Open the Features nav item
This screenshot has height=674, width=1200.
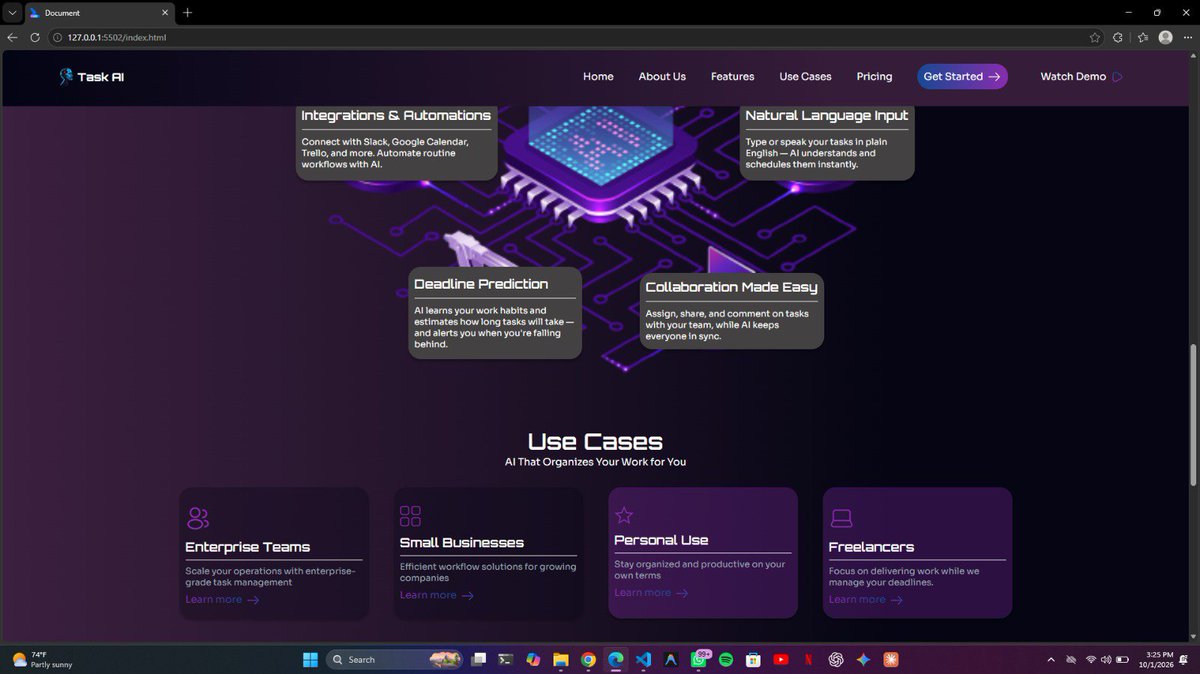click(732, 76)
